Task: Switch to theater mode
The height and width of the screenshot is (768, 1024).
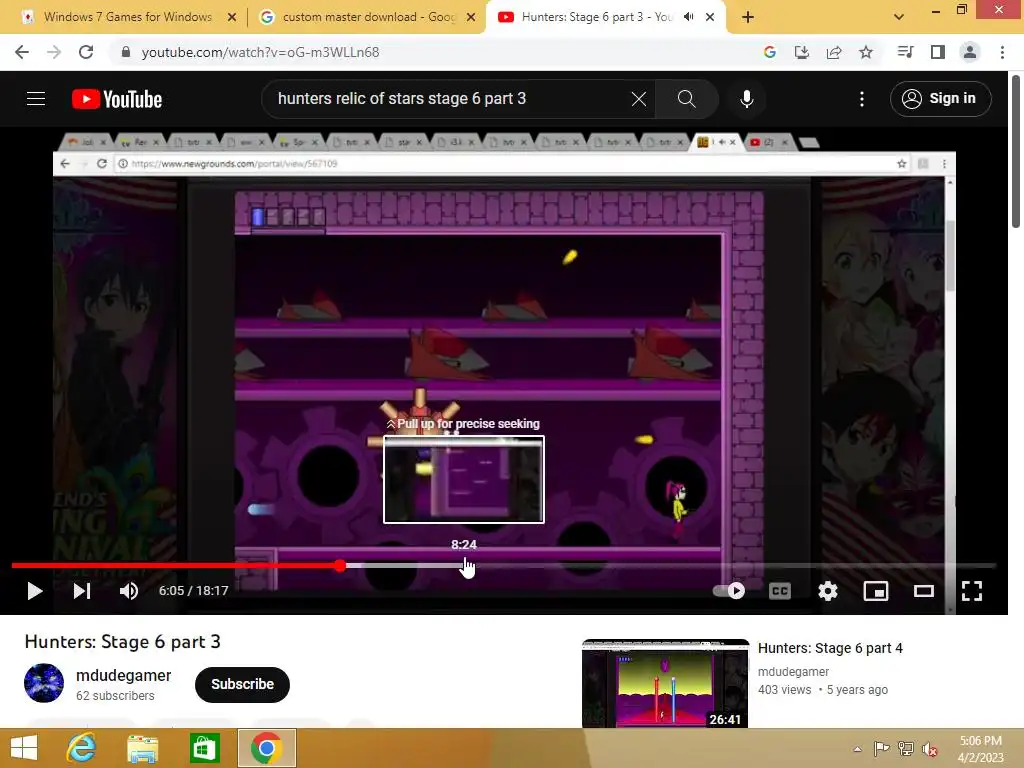Action: tap(923, 591)
